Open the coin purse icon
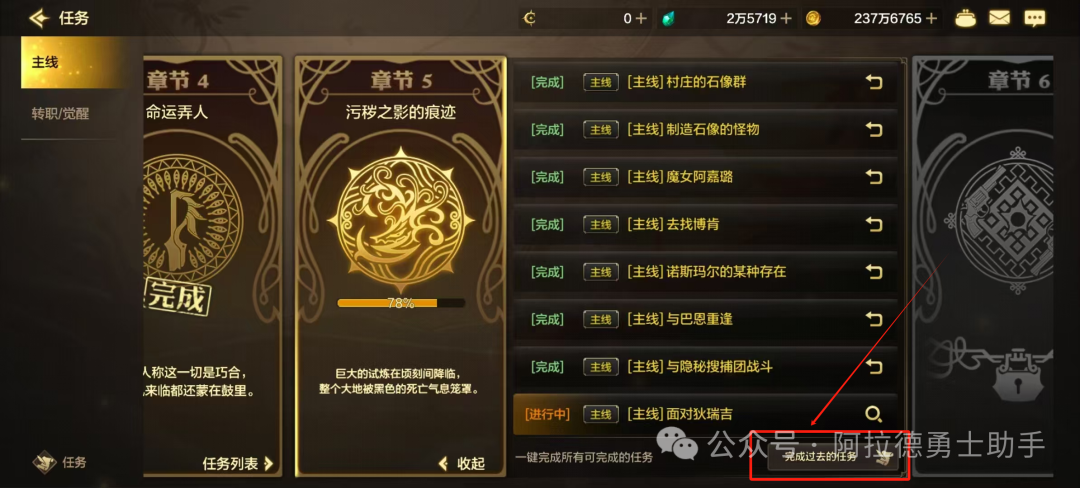This screenshot has width=1080, height=488. click(x=965, y=19)
